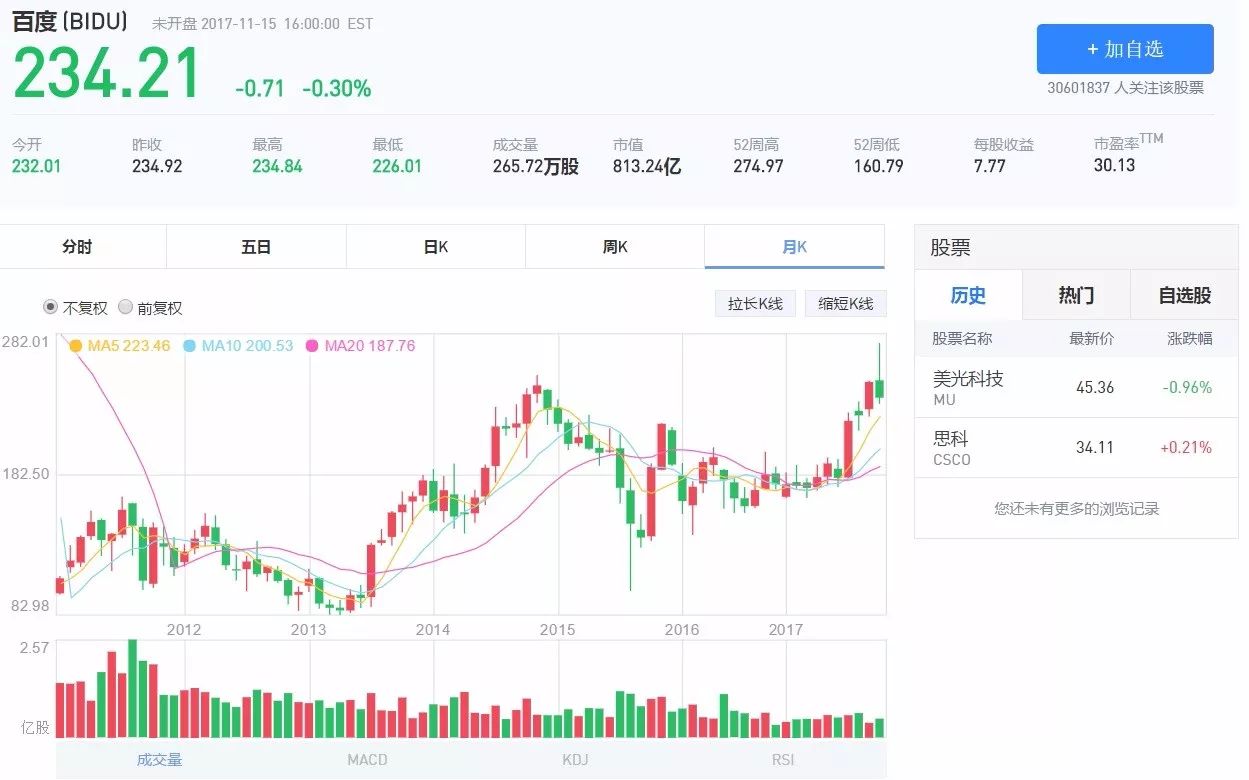Image resolution: width=1249 pixels, height=780 pixels.
Task: Display the RSI indicator
Action: tap(783, 760)
